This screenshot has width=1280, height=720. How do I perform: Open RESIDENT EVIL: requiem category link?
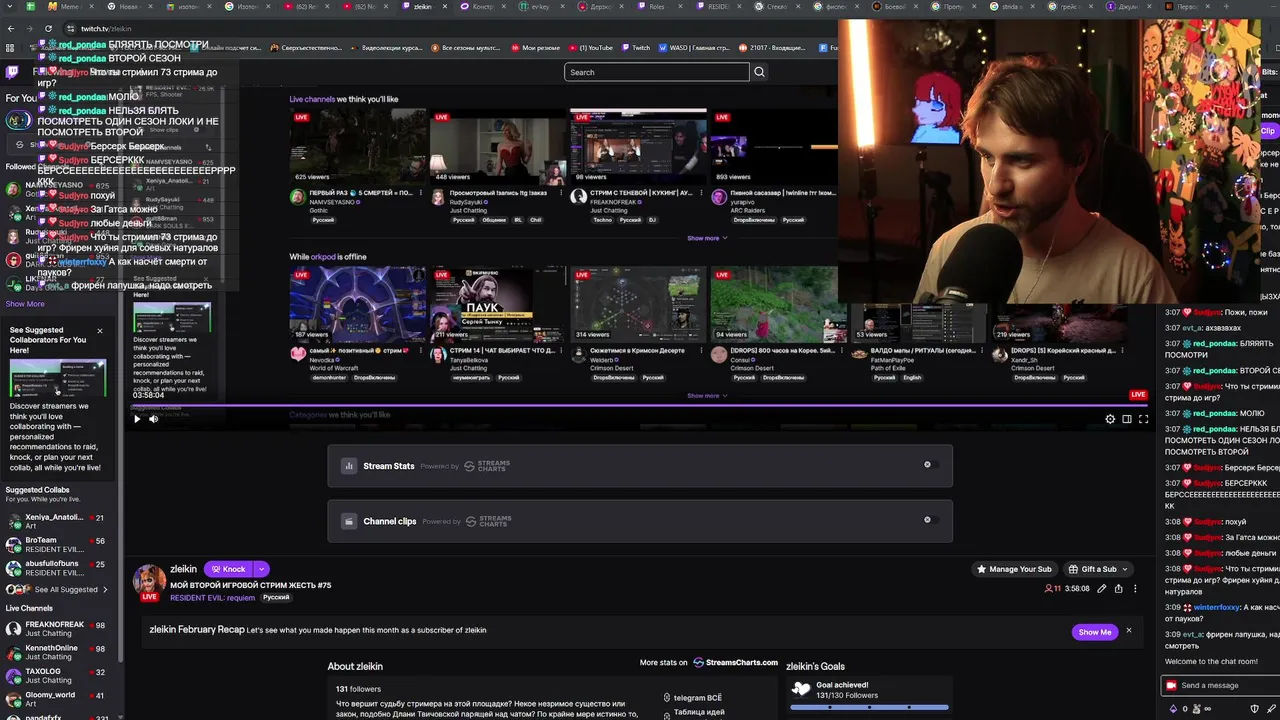[212, 598]
